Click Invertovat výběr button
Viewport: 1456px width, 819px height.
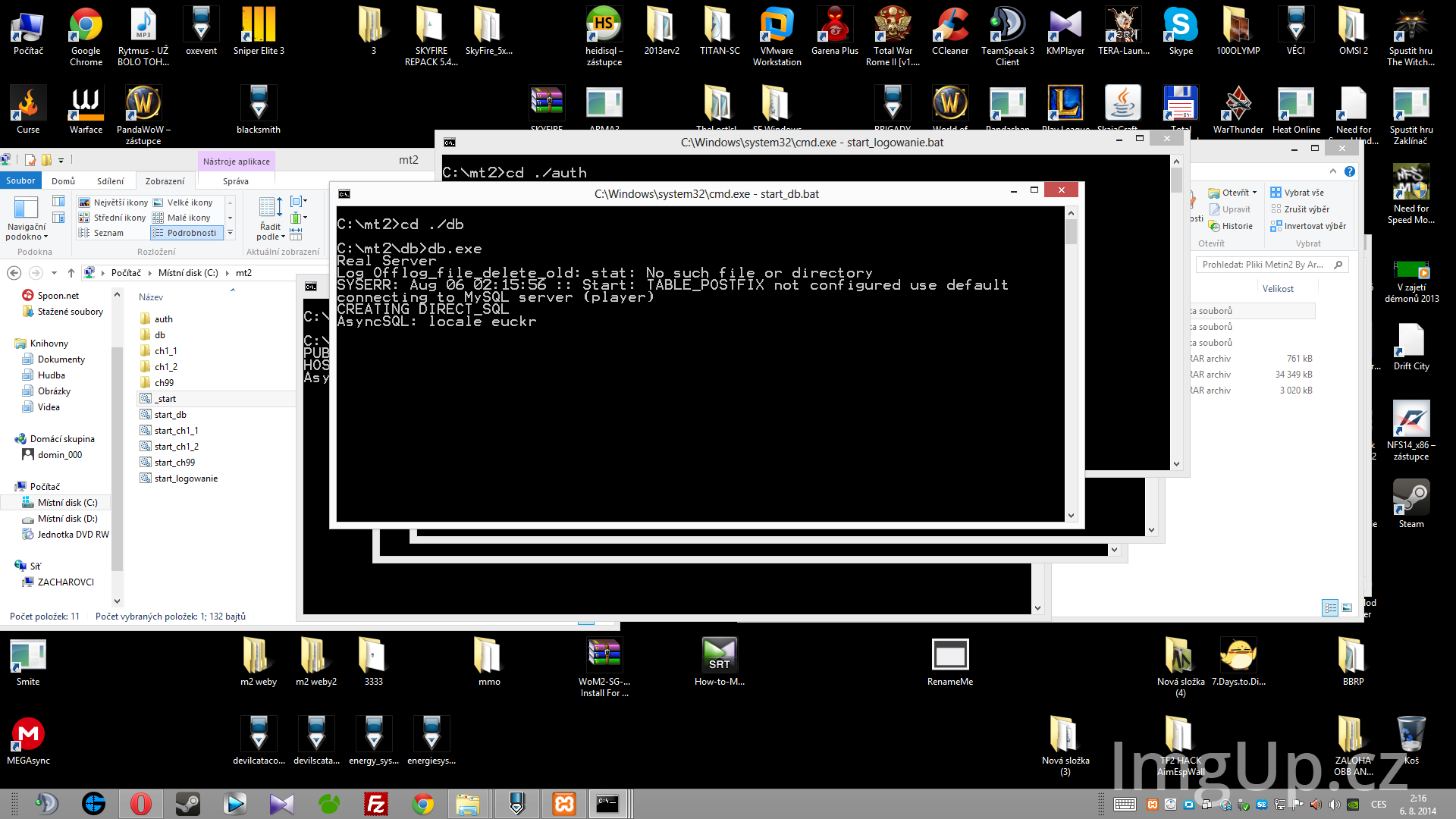1308,226
